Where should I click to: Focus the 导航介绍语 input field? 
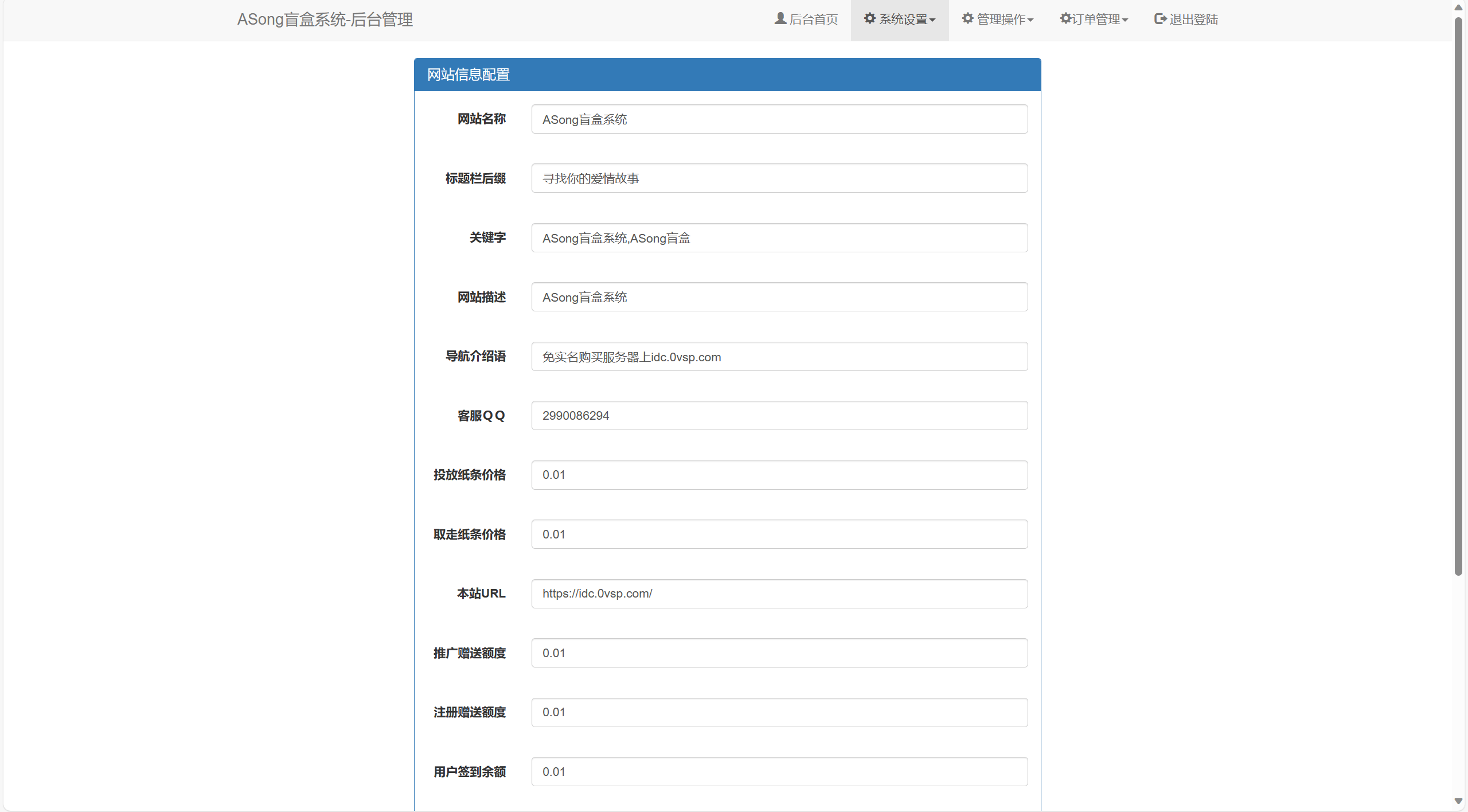779,357
